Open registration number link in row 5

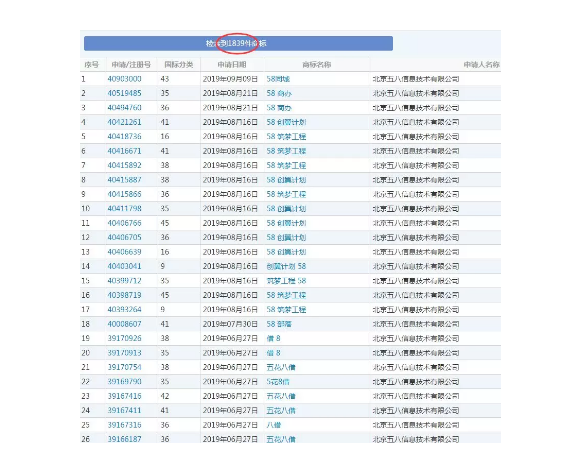tap(124, 136)
